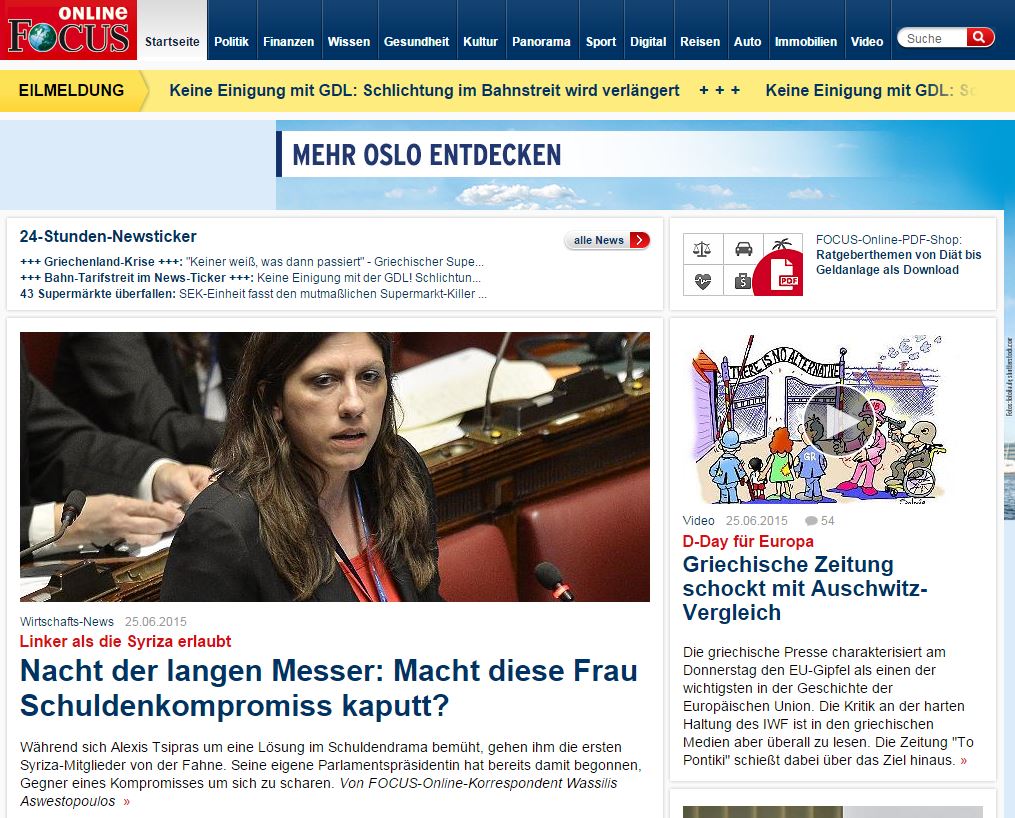1015x818 pixels.
Task: Click the alle News button
Action: pyautogui.click(x=607, y=240)
